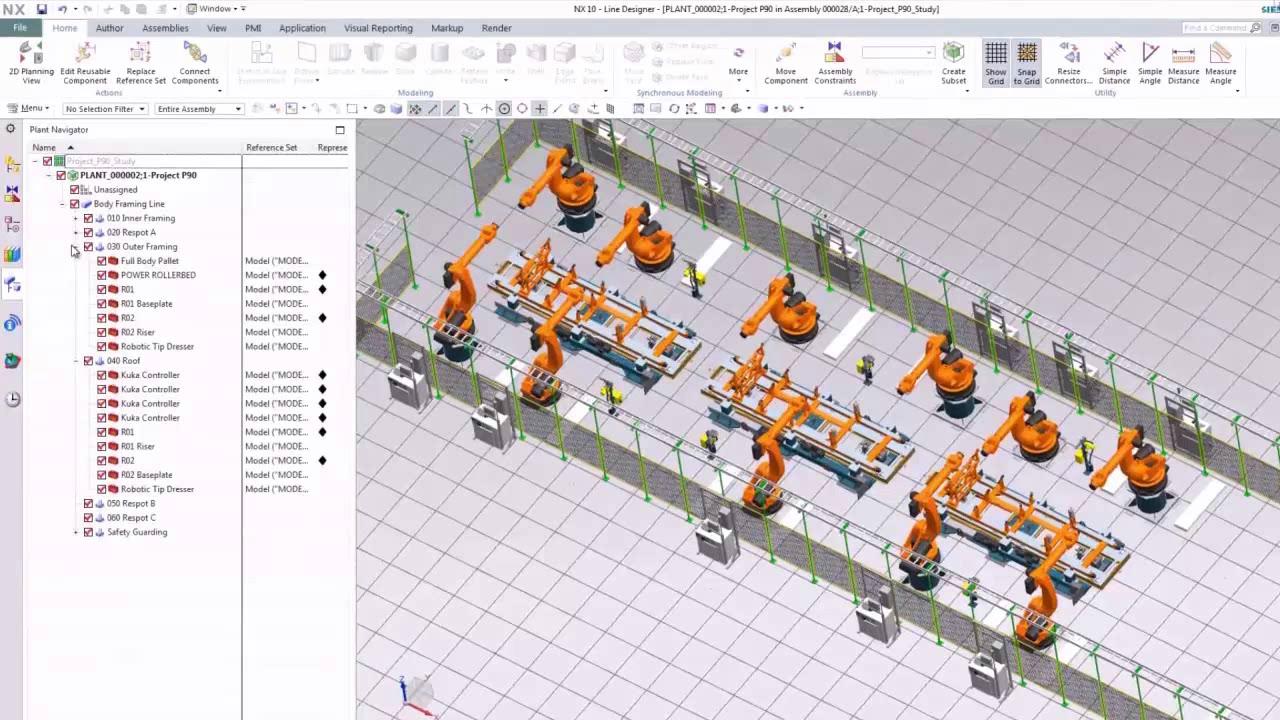The width and height of the screenshot is (1280, 720).
Task: Open Assembly Constraints
Action: click(835, 62)
